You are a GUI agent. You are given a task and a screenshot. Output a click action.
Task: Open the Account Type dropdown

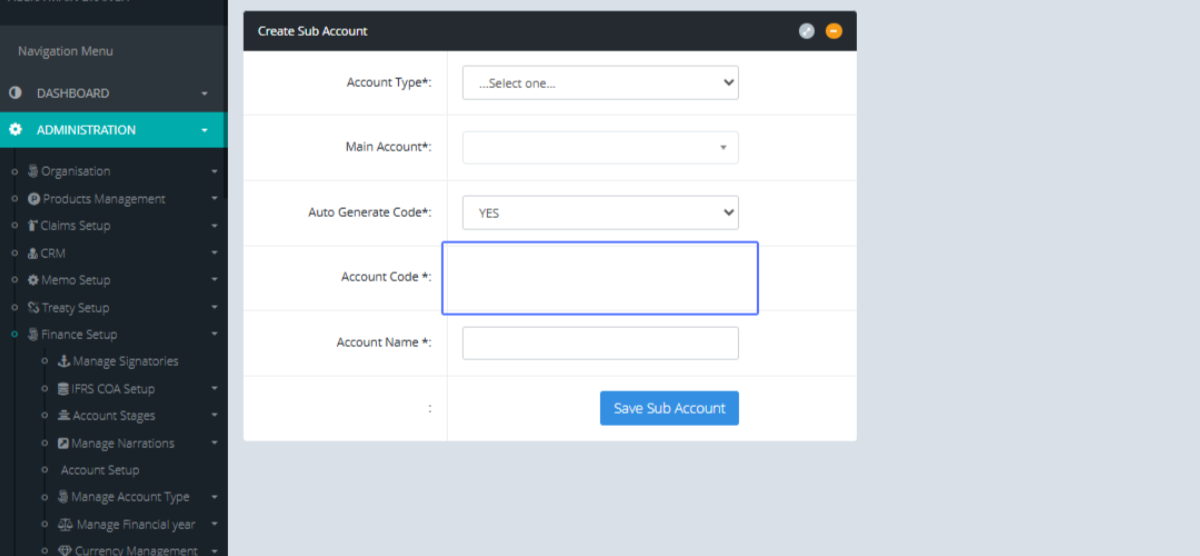600,83
